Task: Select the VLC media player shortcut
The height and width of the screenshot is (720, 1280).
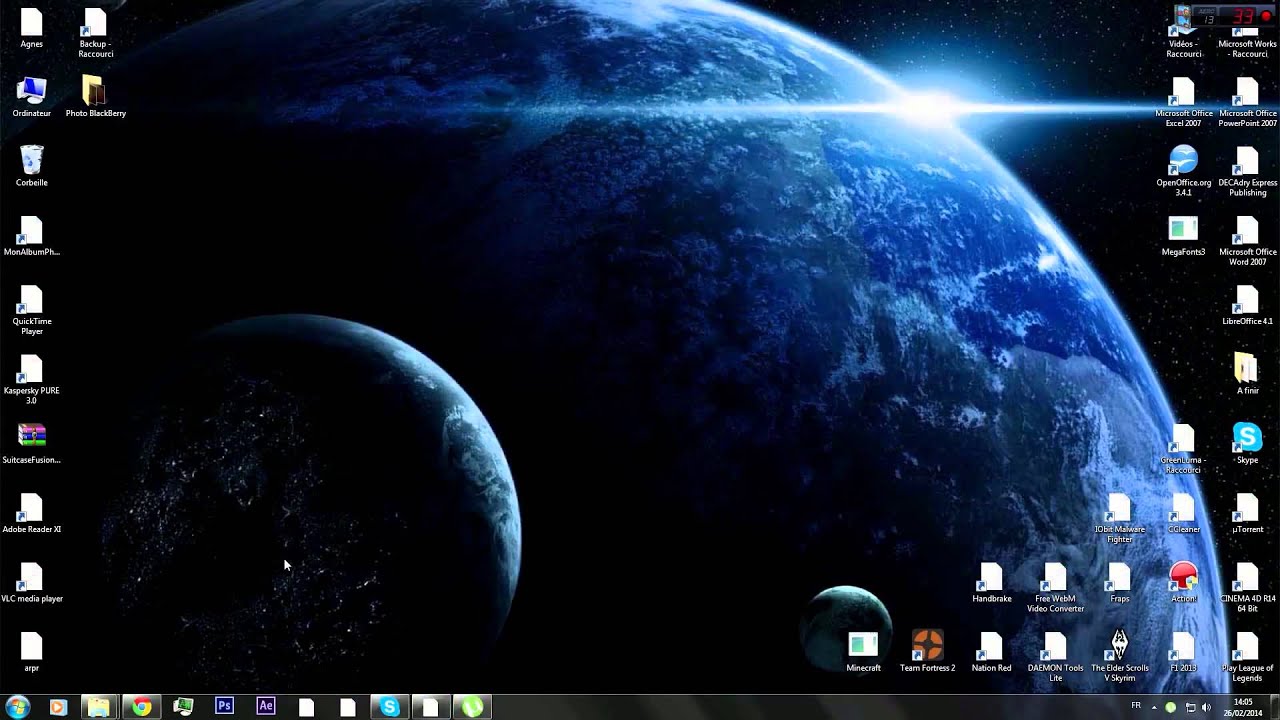Action: [x=32, y=583]
